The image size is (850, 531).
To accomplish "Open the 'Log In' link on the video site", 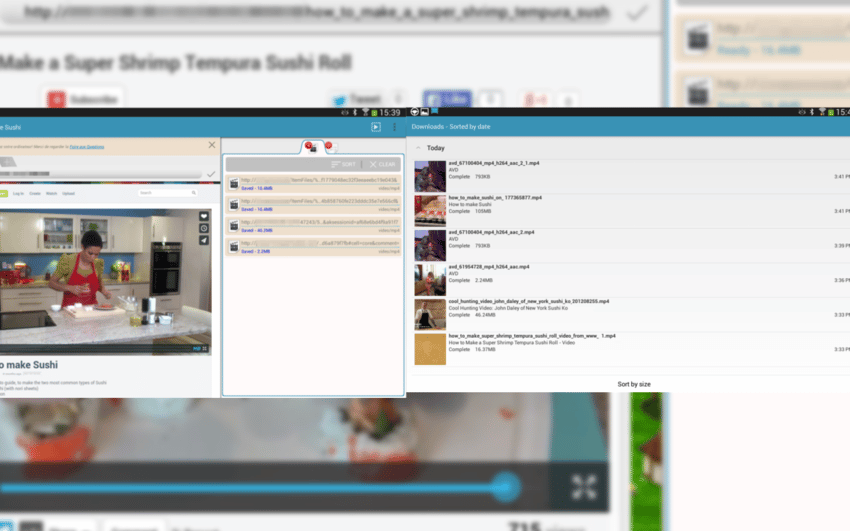I will click(18, 193).
